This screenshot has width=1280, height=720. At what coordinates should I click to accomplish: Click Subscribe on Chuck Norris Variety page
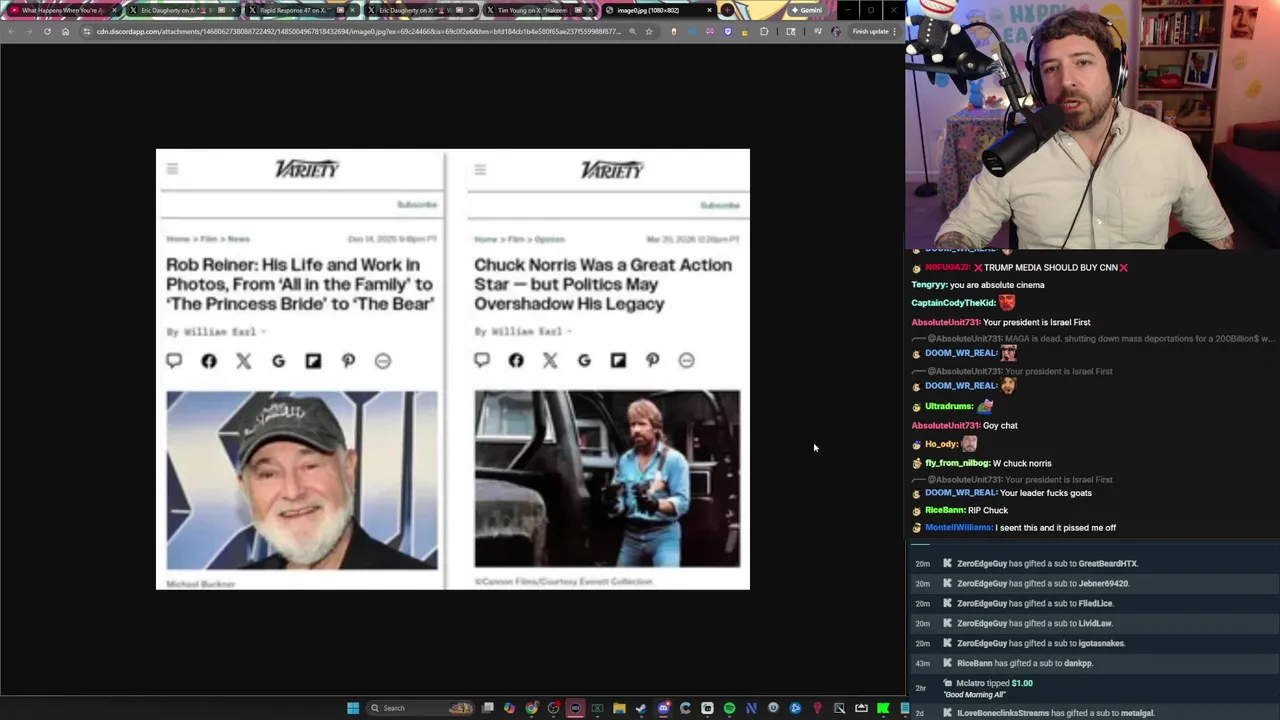coord(720,205)
